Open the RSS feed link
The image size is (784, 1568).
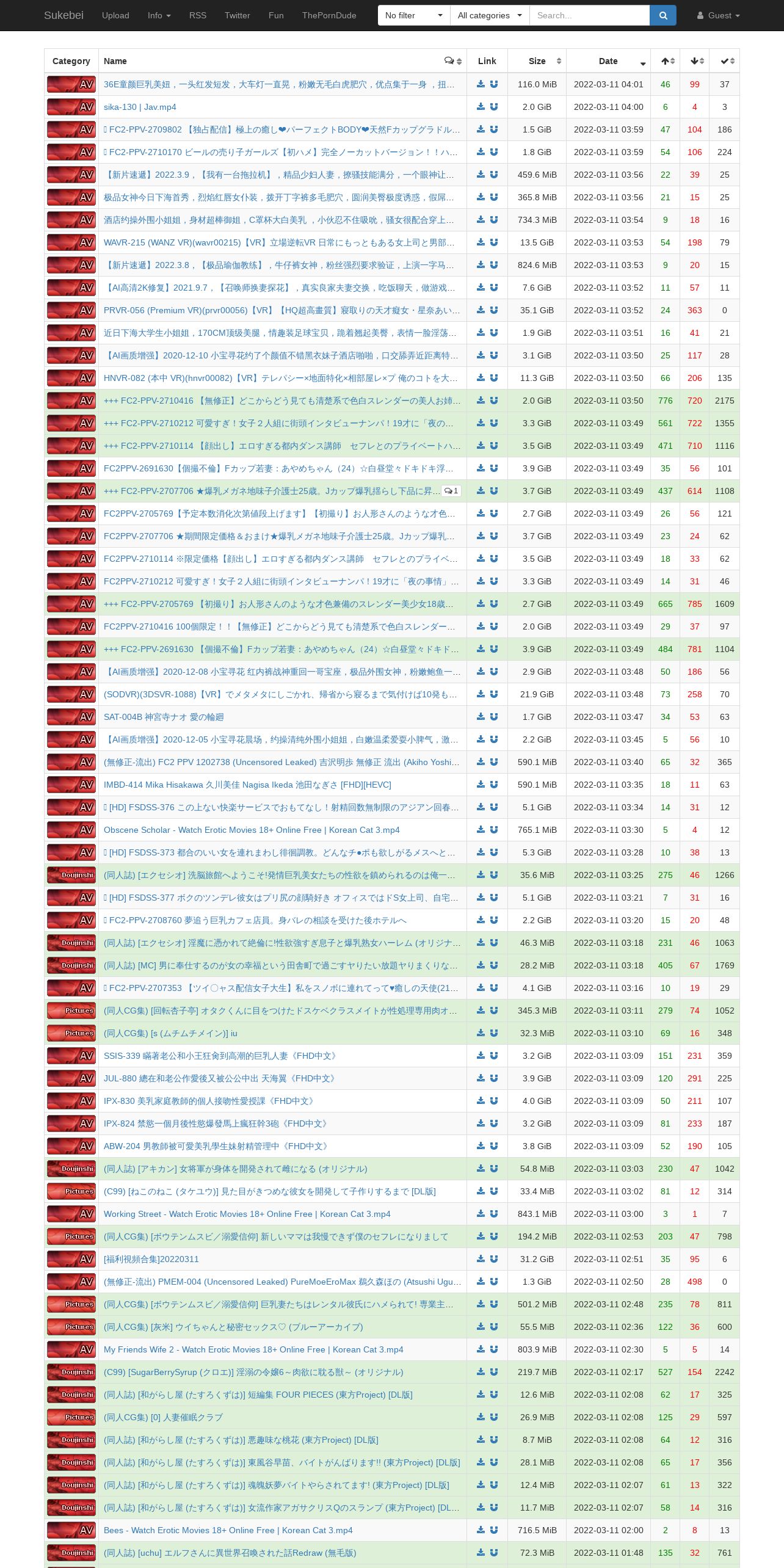click(x=198, y=15)
